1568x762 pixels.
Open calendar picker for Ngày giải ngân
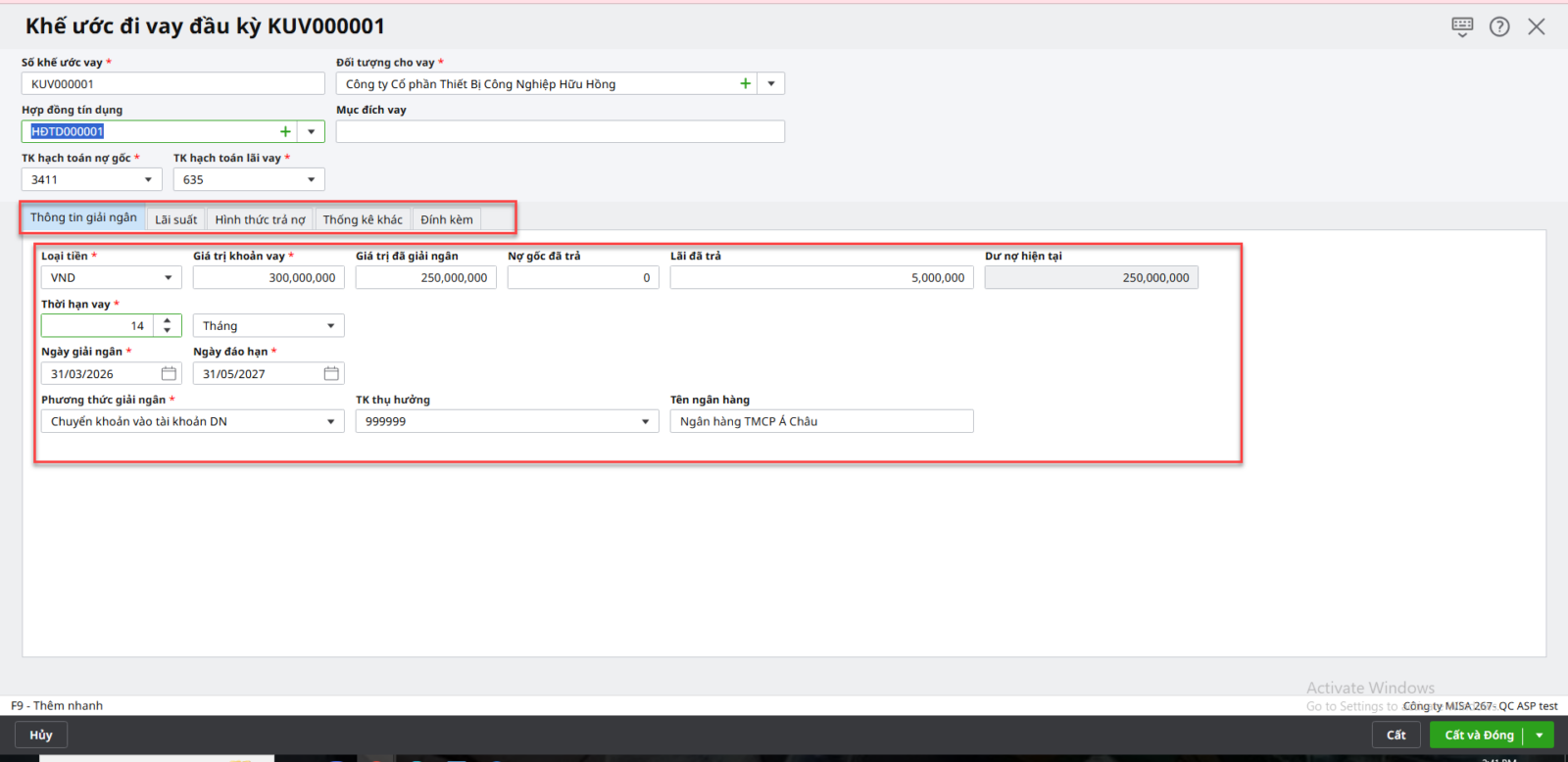coord(169,374)
